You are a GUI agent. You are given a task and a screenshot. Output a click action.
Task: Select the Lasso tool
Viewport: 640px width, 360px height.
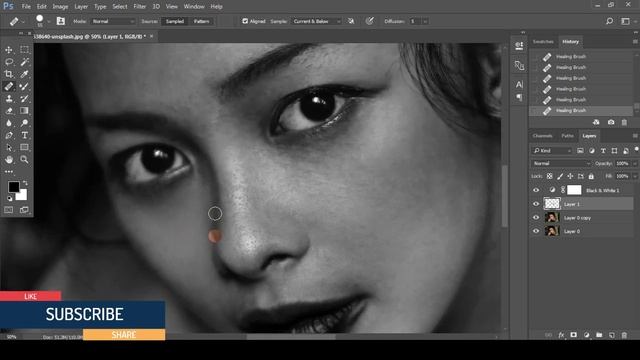[9, 62]
